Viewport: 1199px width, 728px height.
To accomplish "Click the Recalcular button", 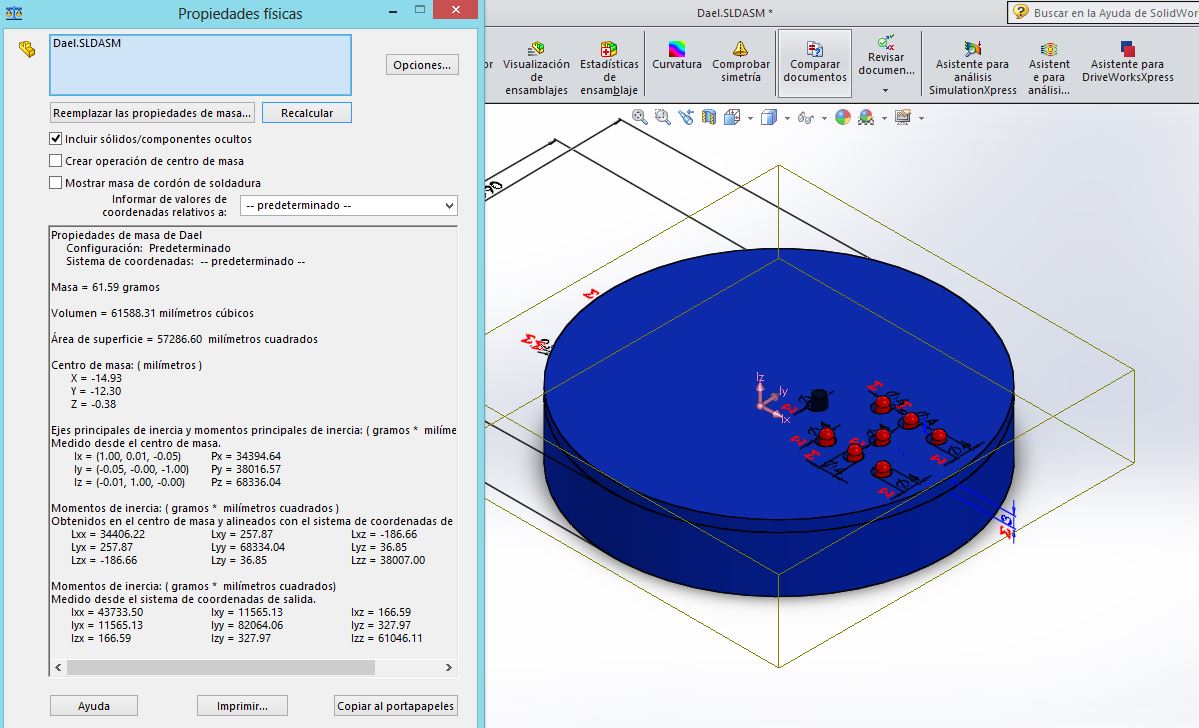I will click(307, 112).
